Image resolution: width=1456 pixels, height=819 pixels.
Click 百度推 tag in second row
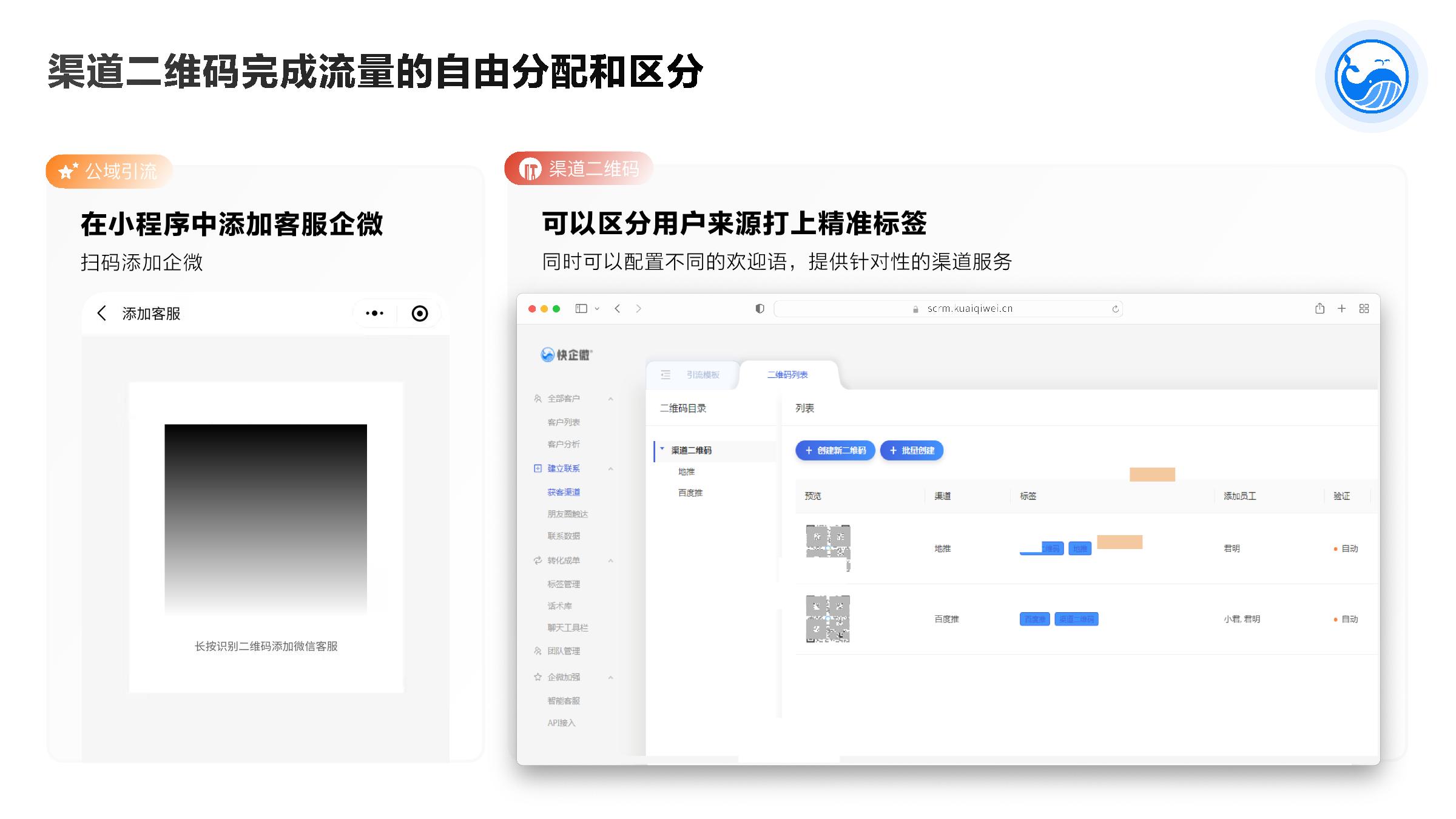1035,619
